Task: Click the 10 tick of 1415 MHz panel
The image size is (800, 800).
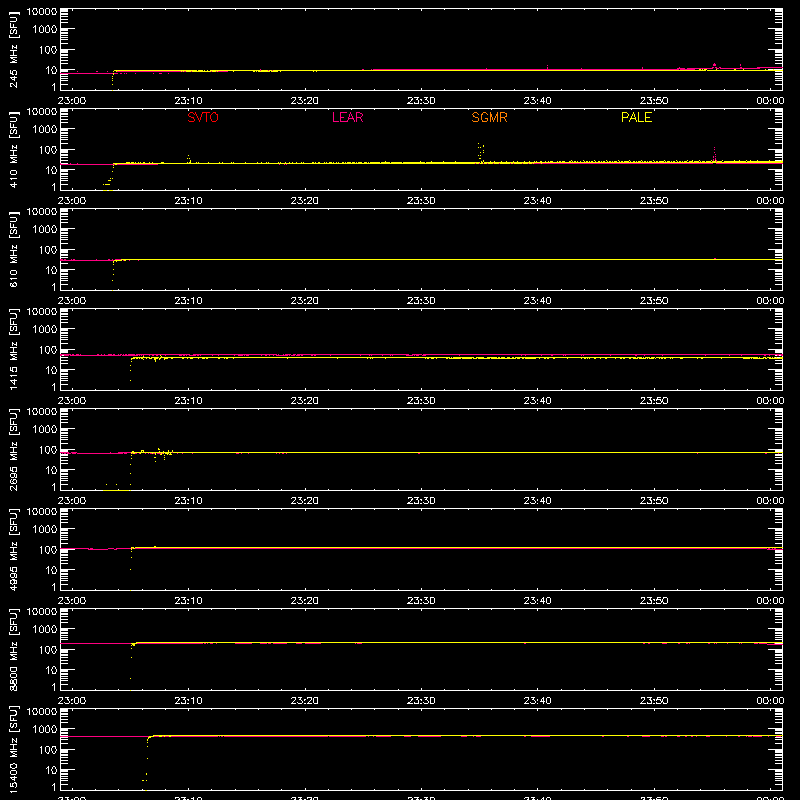Action: point(51,370)
